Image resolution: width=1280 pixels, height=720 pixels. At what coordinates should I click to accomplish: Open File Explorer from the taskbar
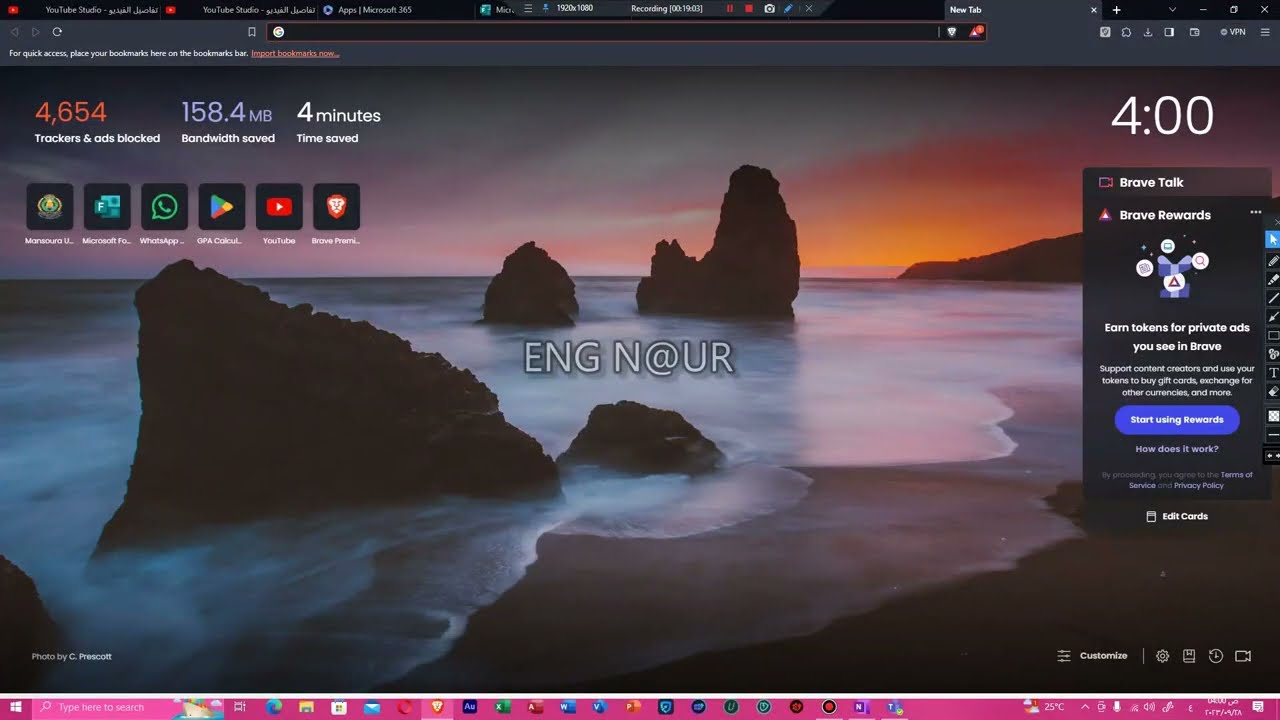point(306,707)
